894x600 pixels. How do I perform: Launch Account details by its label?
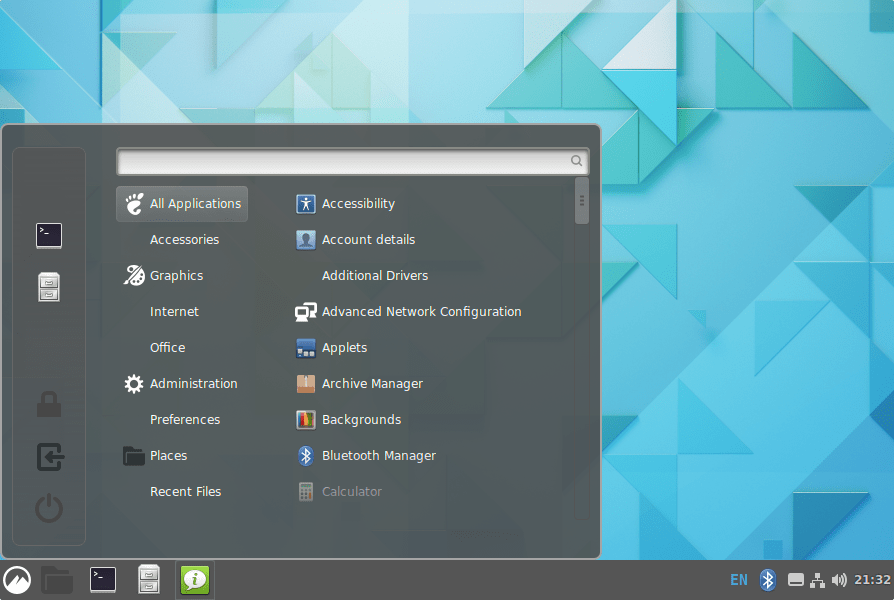click(x=368, y=240)
